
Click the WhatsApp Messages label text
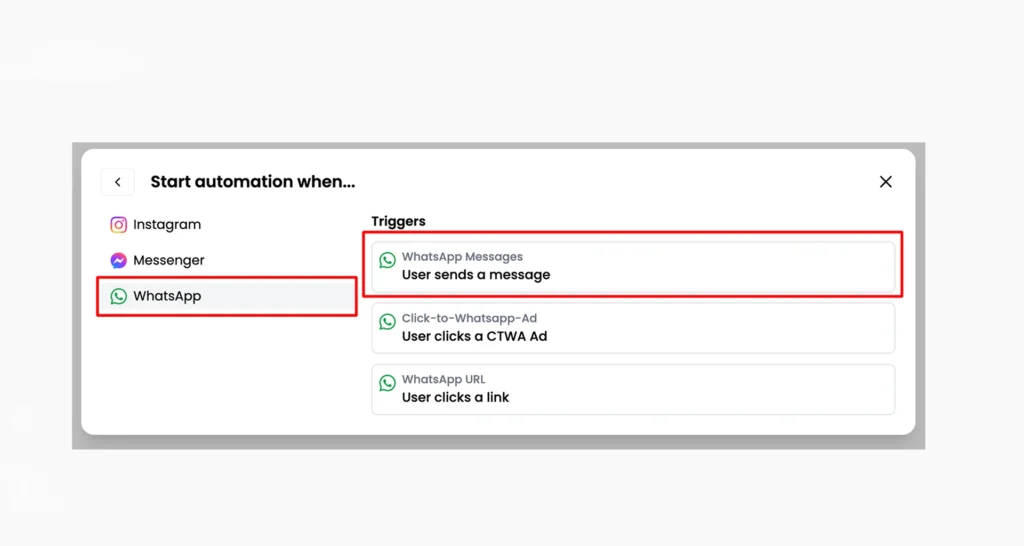click(462, 257)
